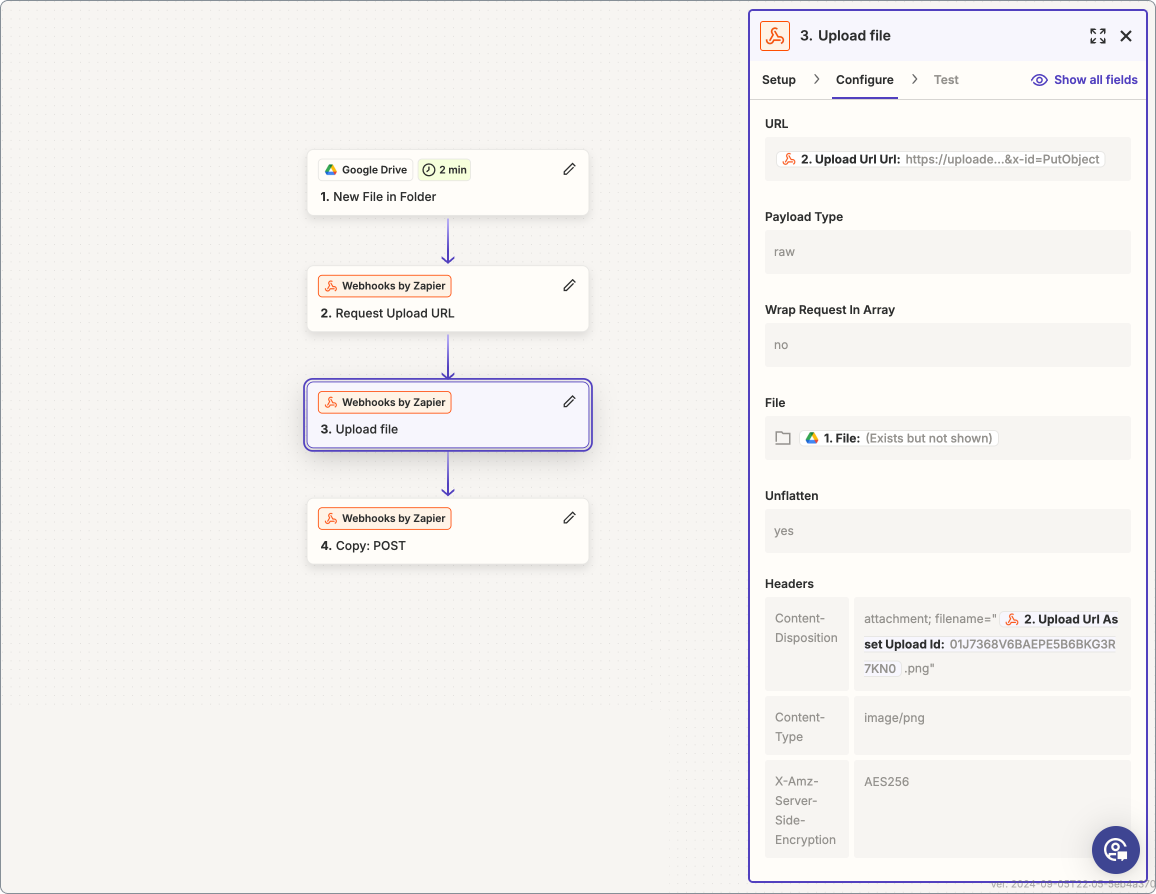
Task: Edit the Upload file step pencil
Action: click(569, 402)
